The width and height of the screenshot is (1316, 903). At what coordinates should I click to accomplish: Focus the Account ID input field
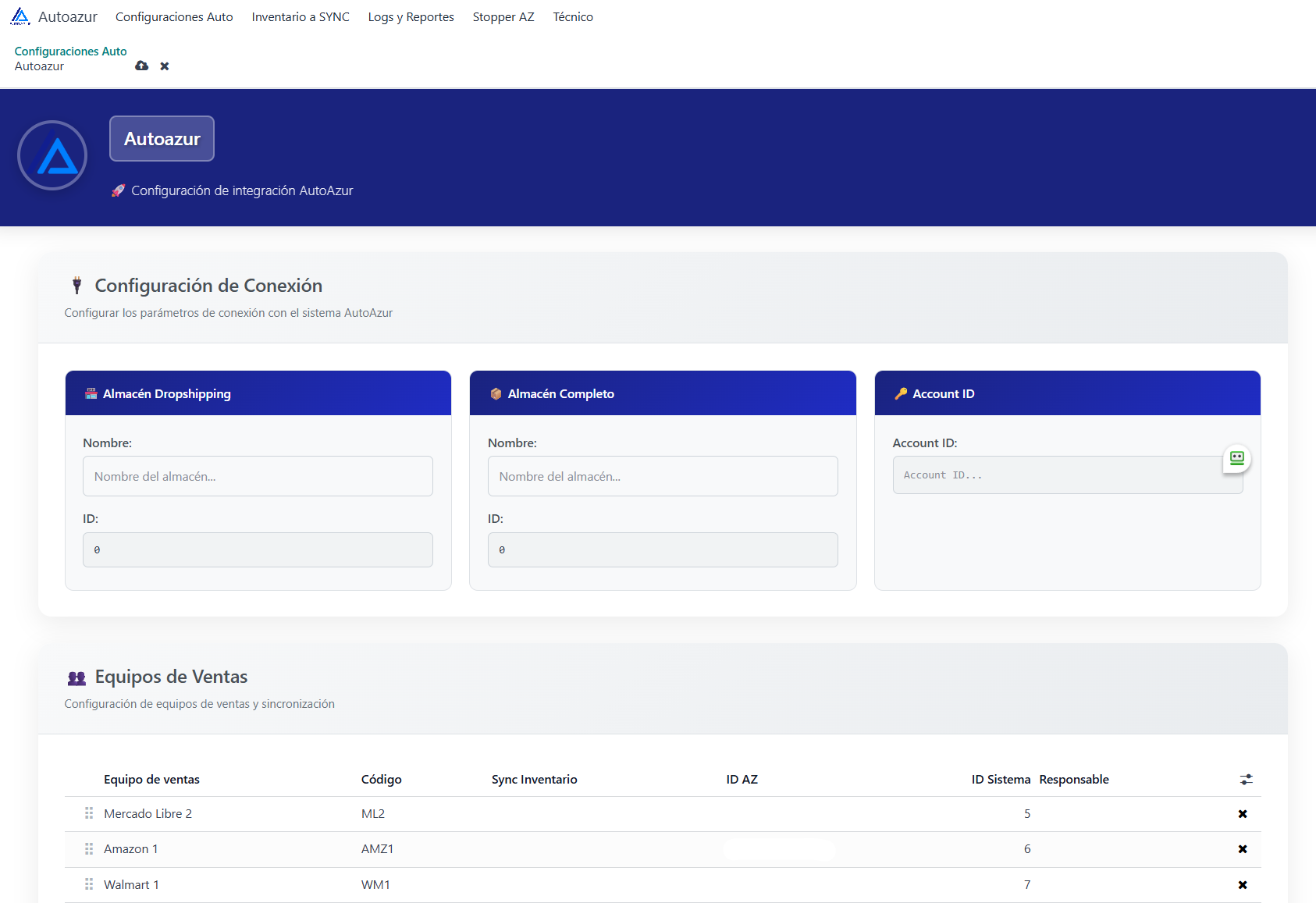click(x=1067, y=475)
